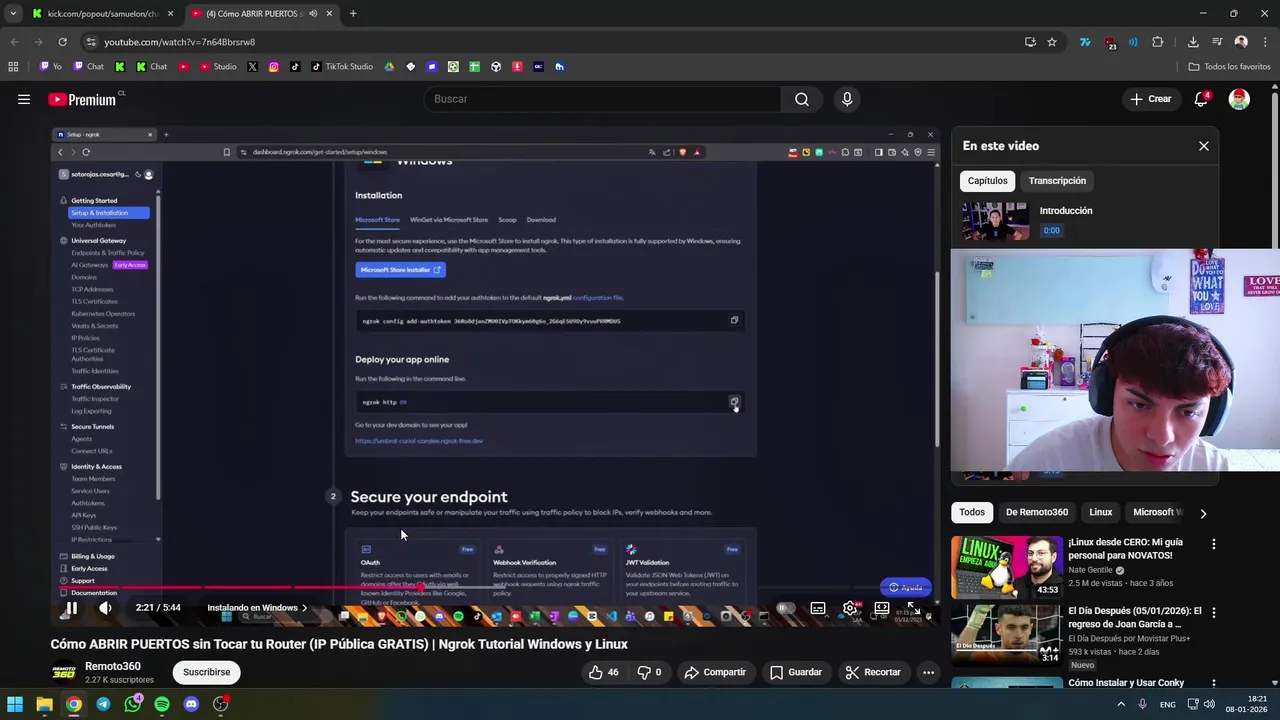This screenshot has width=1280, height=720.
Task: Go to the YouTube Premium home logo
Action: coord(82,99)
